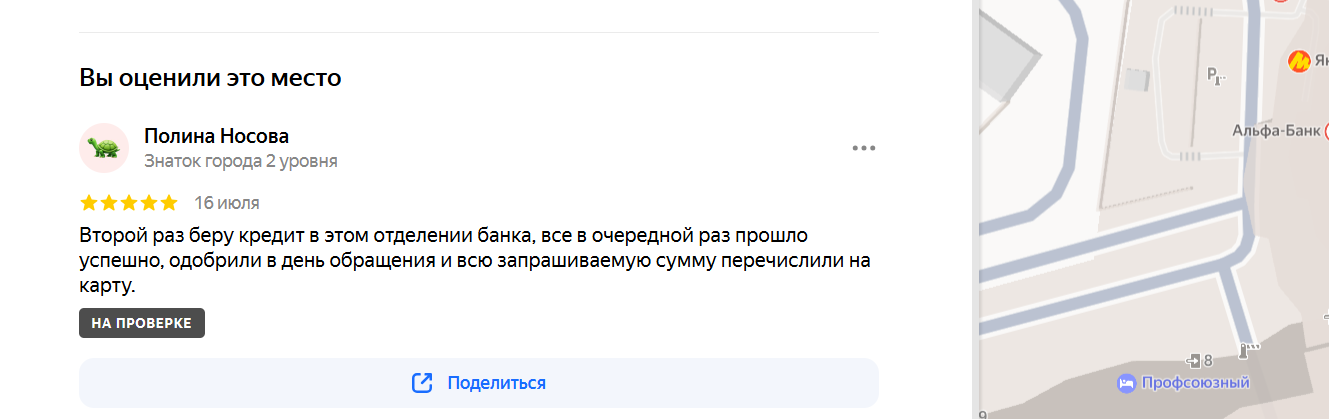Open Полина Носова's profile name link
Image resolution: width=1329 pixels, height=419 pixels.
tap(216, 136)
